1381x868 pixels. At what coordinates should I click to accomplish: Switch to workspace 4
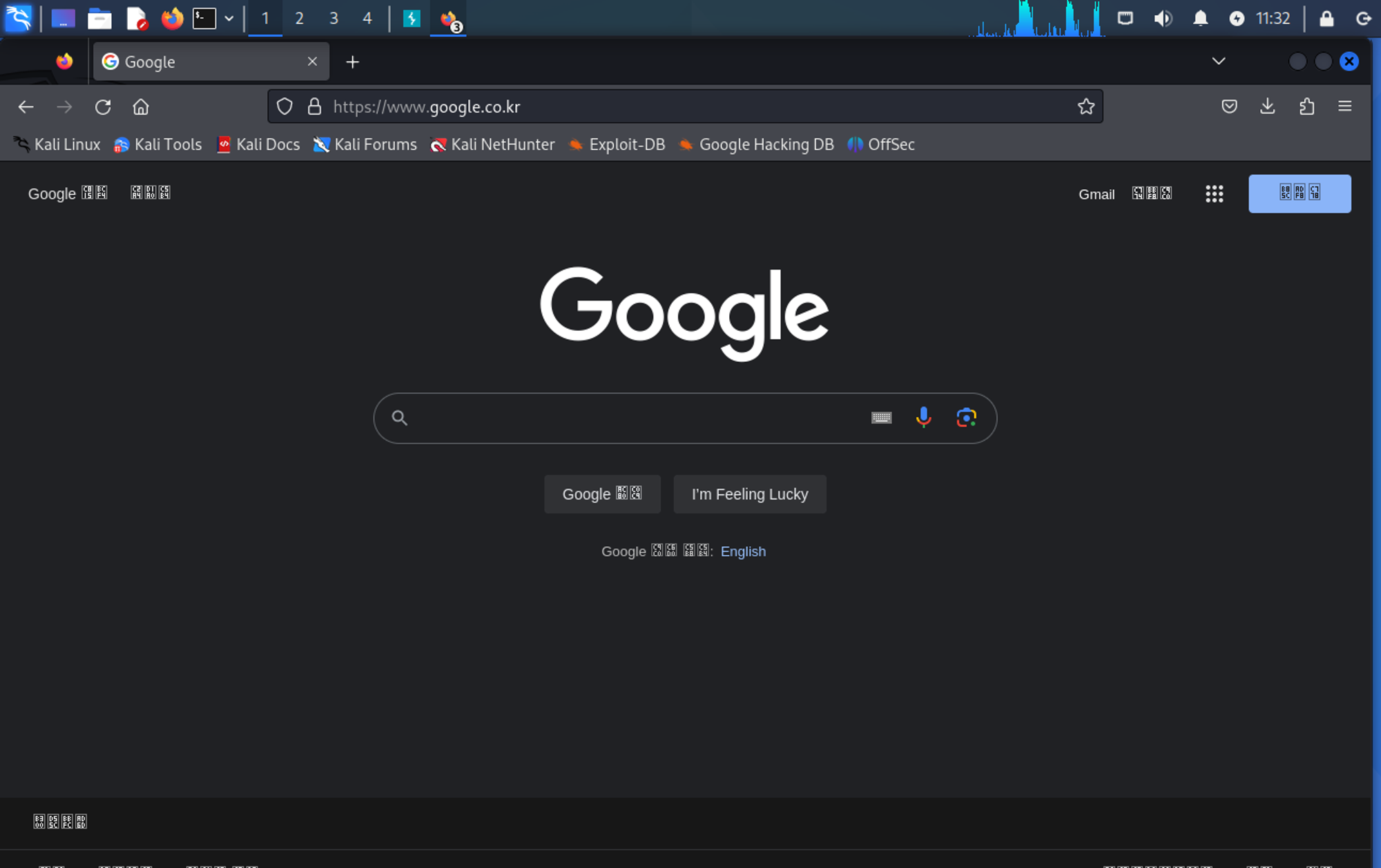[x=367, y=19]
